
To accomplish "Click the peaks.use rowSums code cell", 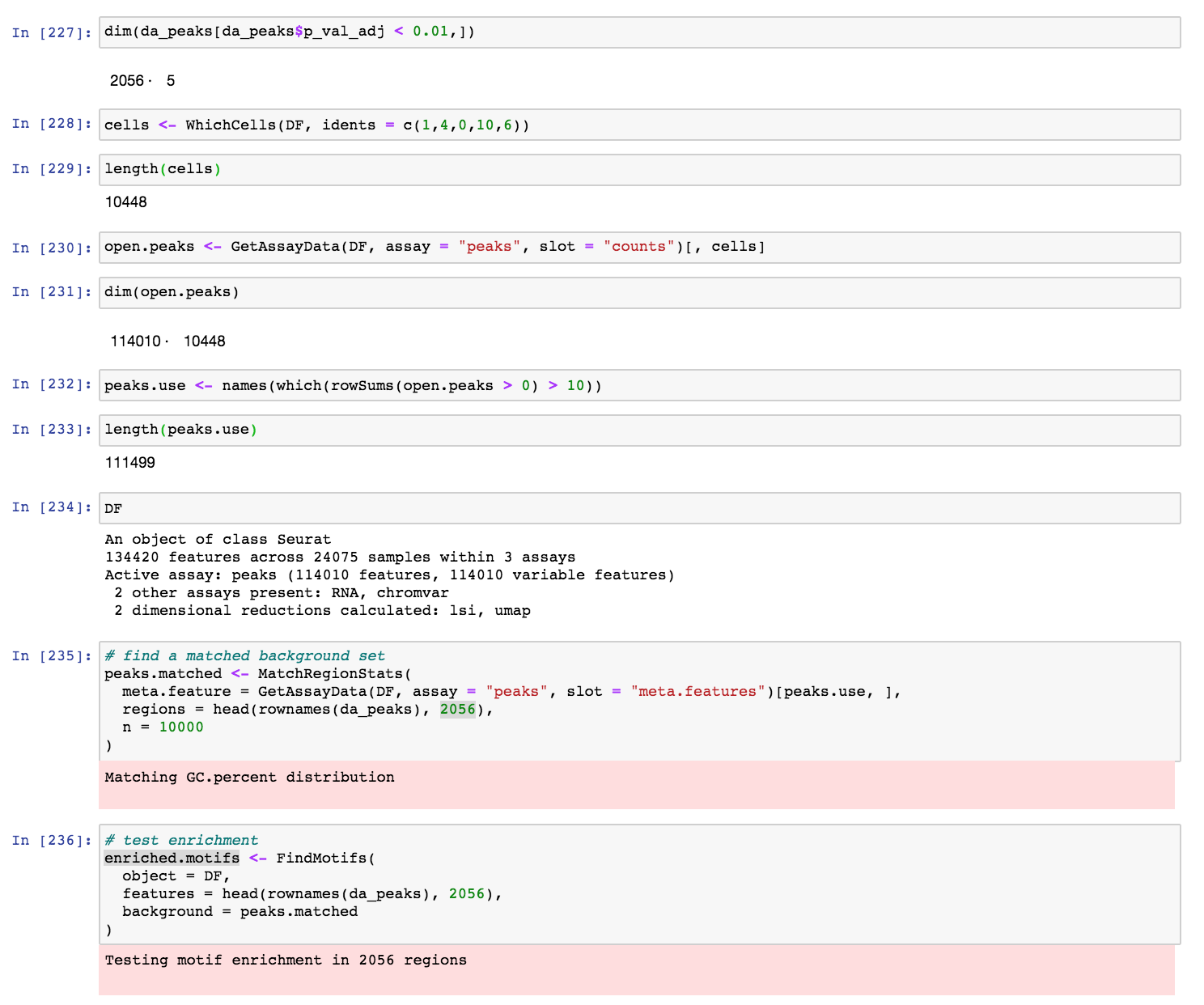I will pyautogui.click(x=352, y=385).
